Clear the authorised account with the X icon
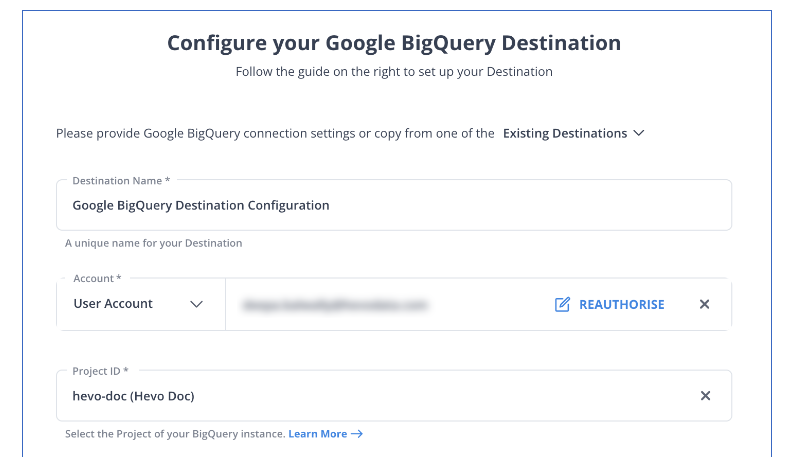This screenshot has height=457, width=792. 704,304
